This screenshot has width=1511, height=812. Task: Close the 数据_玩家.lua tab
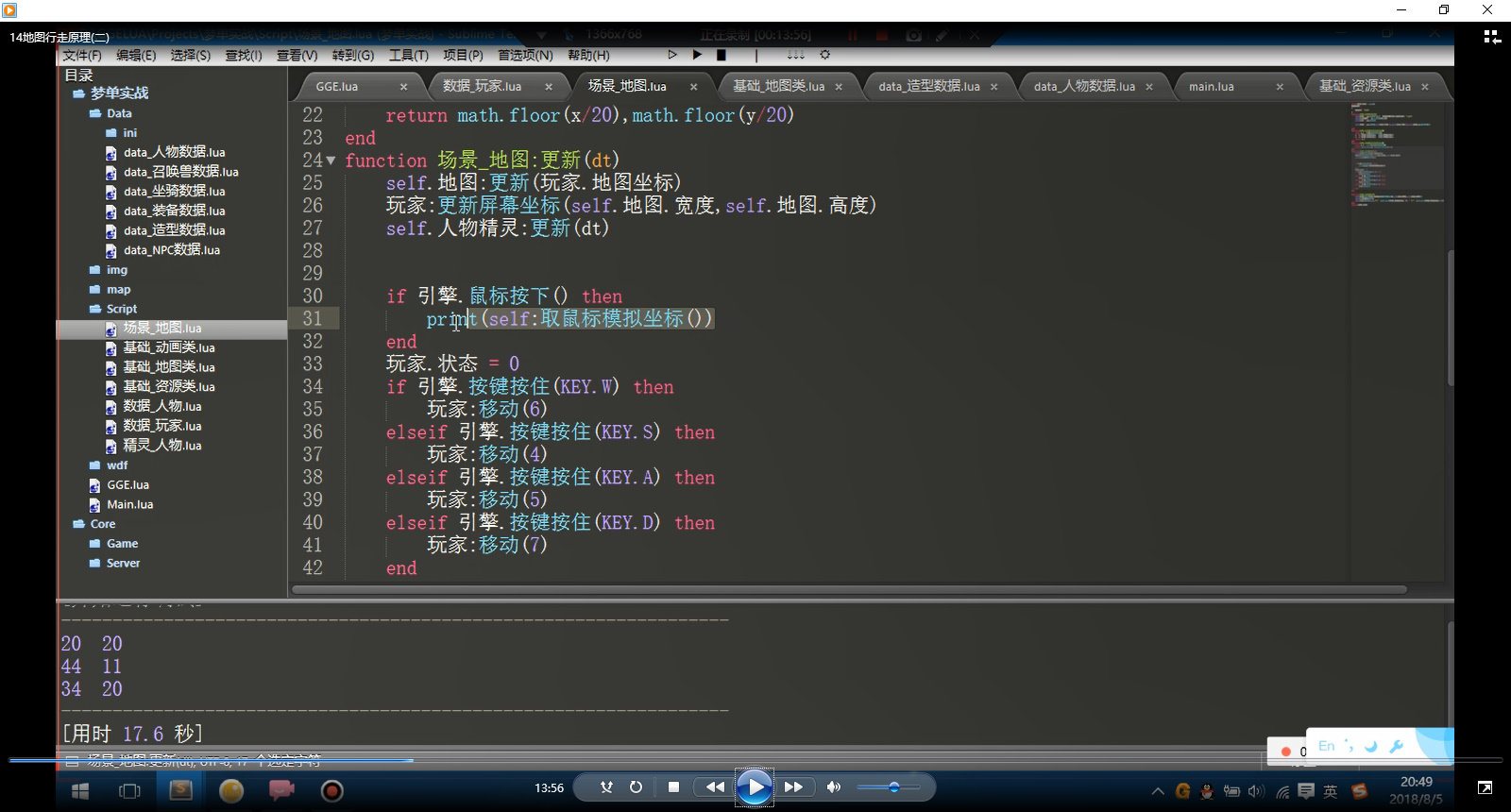549,87
